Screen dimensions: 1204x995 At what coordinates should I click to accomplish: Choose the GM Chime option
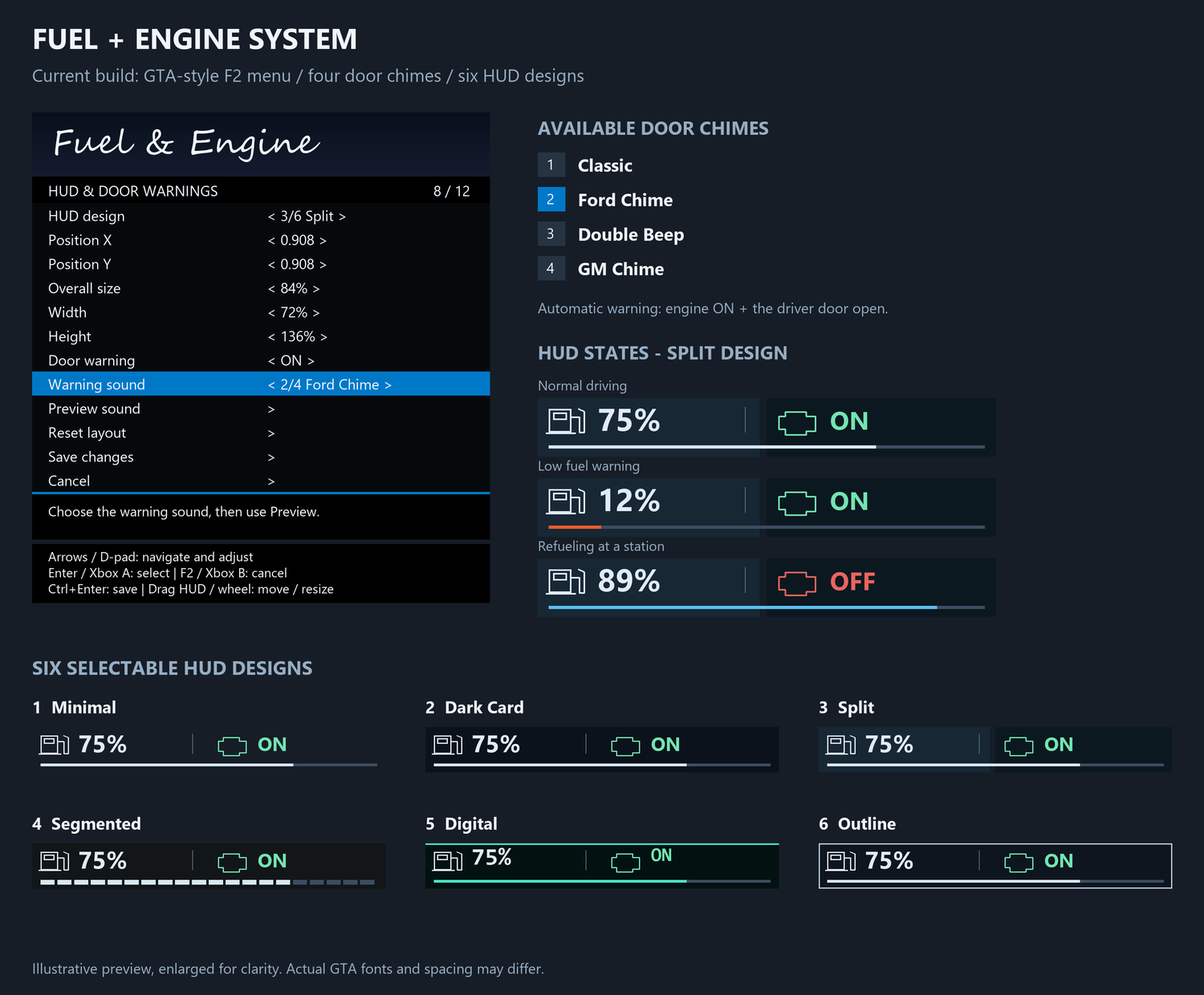tap(601, 269)
